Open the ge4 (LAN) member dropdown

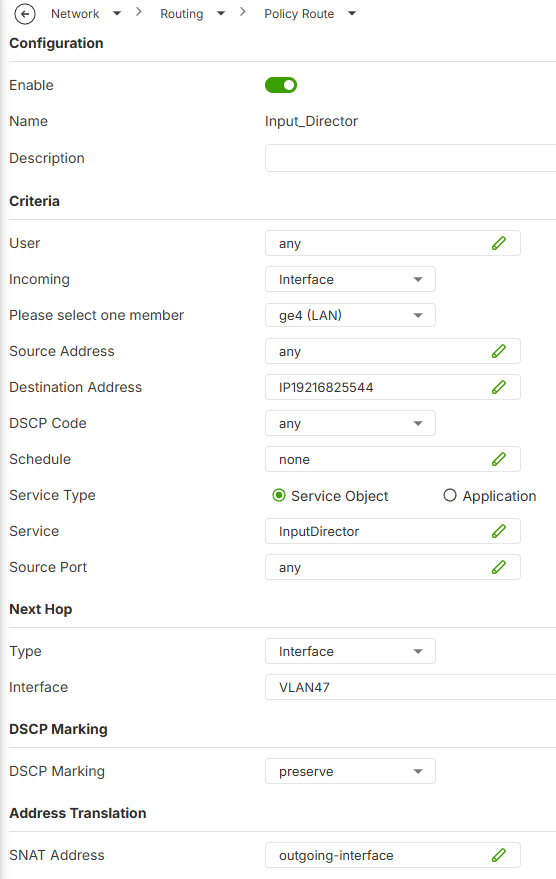[x=350, y=315]
